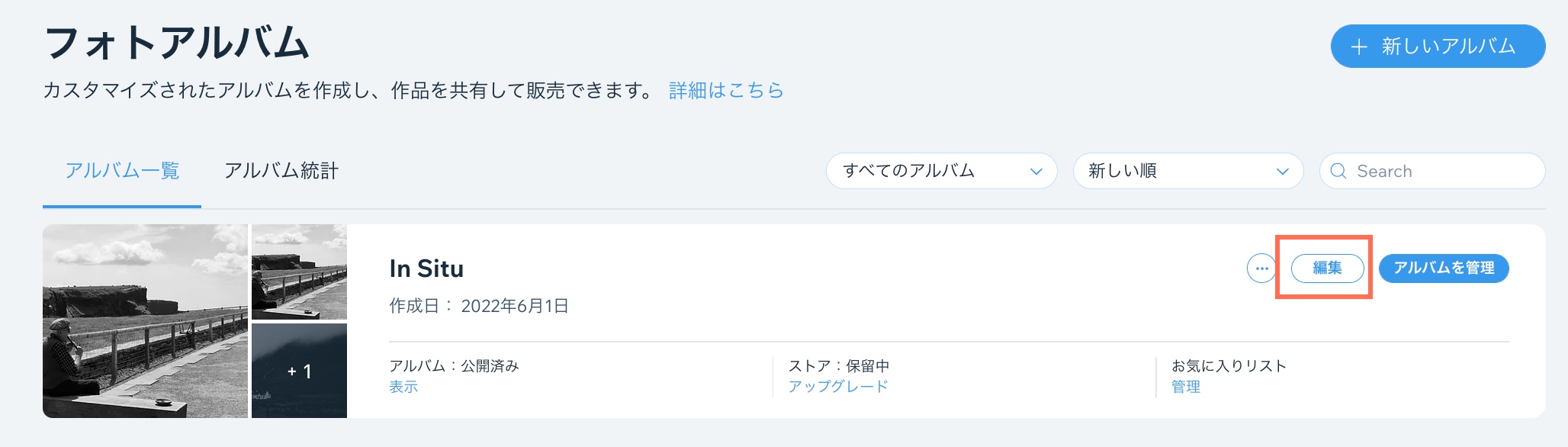Open the 詳細はこちら link

pyautogui.click(x=726, y=91)
